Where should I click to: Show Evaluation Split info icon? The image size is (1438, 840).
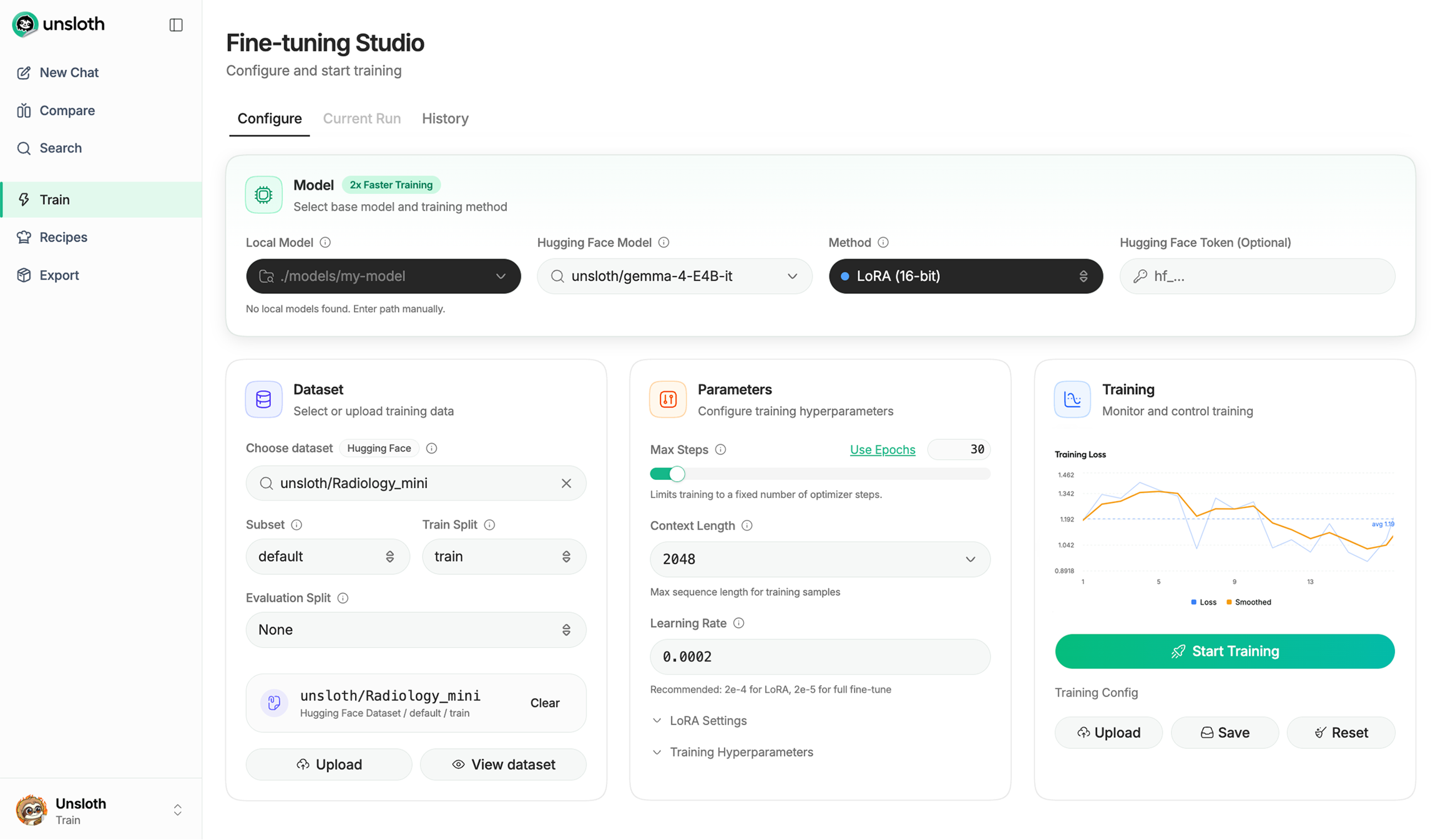343,598
